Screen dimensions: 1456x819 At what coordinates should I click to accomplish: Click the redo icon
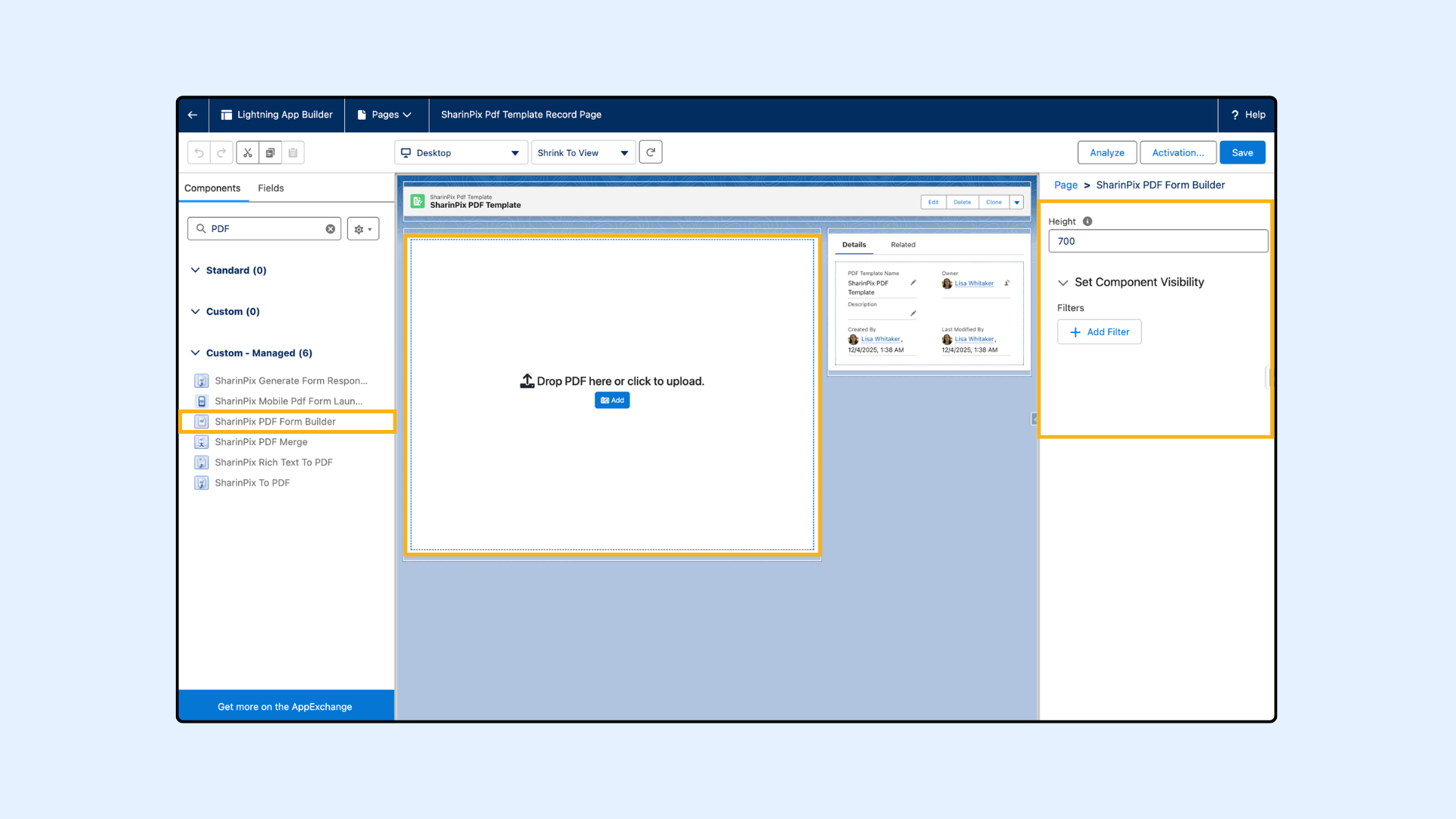pyautogui.click(x=221, y=152)
